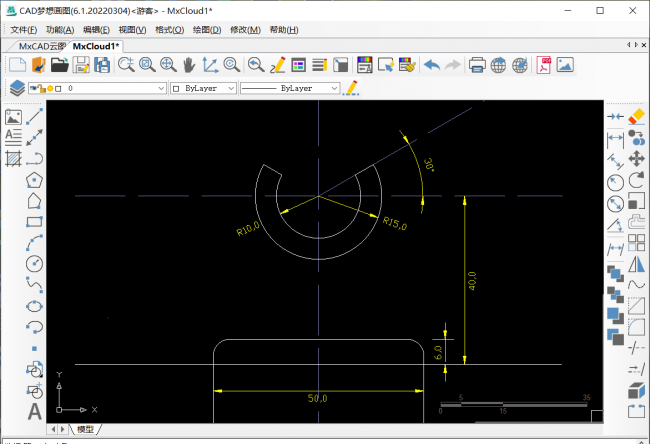650x444 pixels.
Task: Export drawing as an image file
Action: 565,65
